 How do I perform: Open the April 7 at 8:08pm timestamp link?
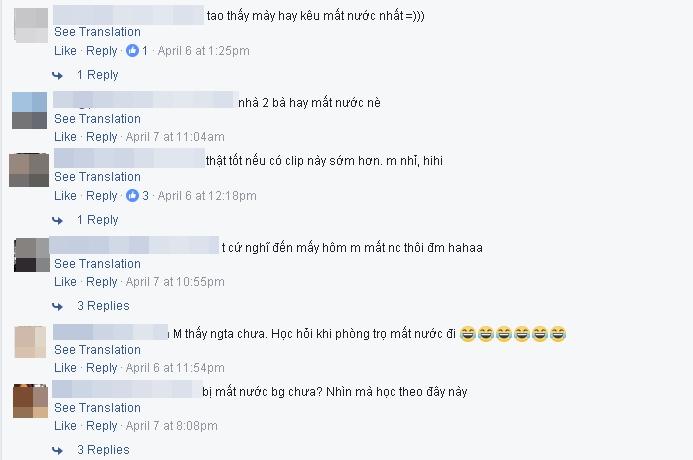click(171, 426)
